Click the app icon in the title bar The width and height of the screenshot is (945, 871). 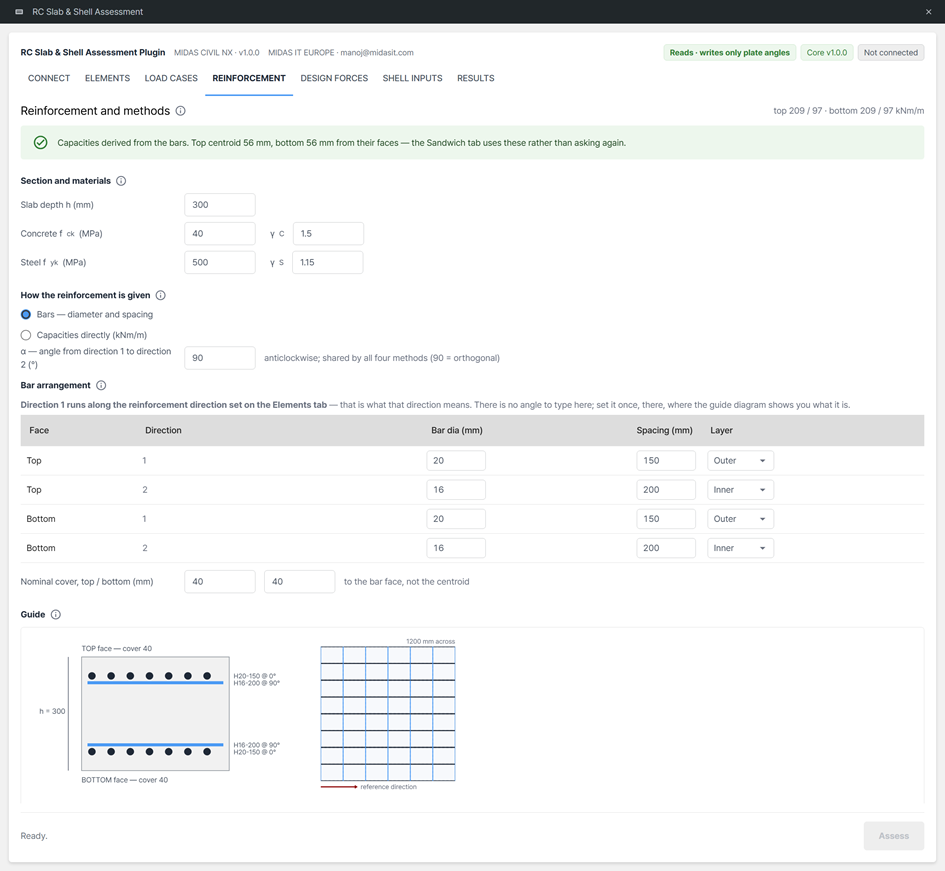(x=19, y=11)
